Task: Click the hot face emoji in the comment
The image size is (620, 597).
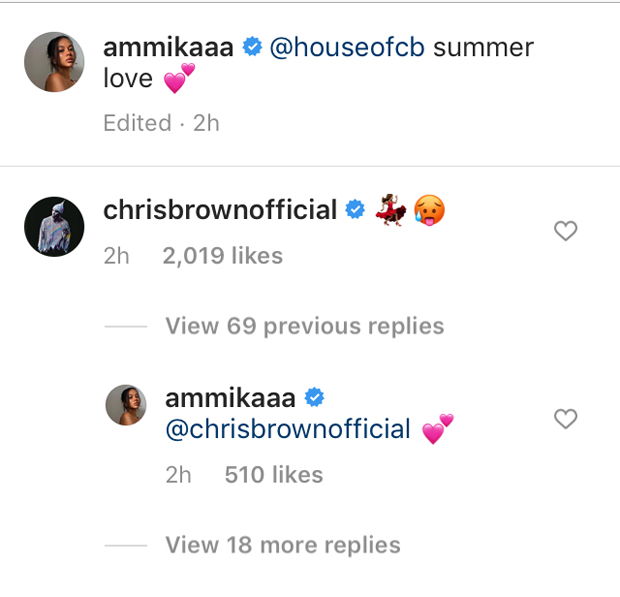Action: click(428, 210)
